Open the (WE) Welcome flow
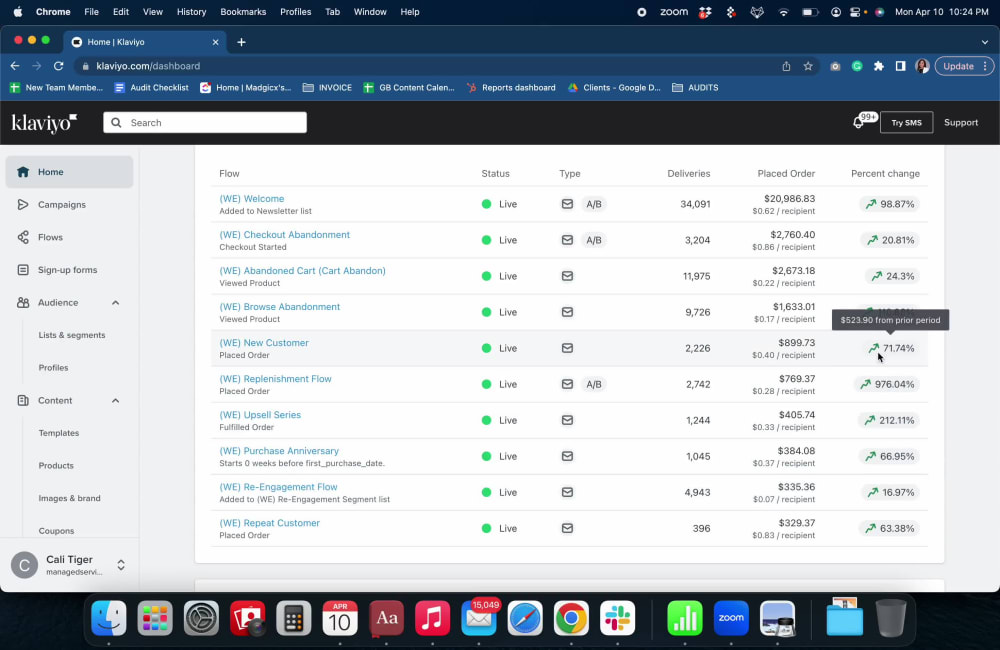The height and width of the screenshot is (650, 1000). (x=251, y=198)
